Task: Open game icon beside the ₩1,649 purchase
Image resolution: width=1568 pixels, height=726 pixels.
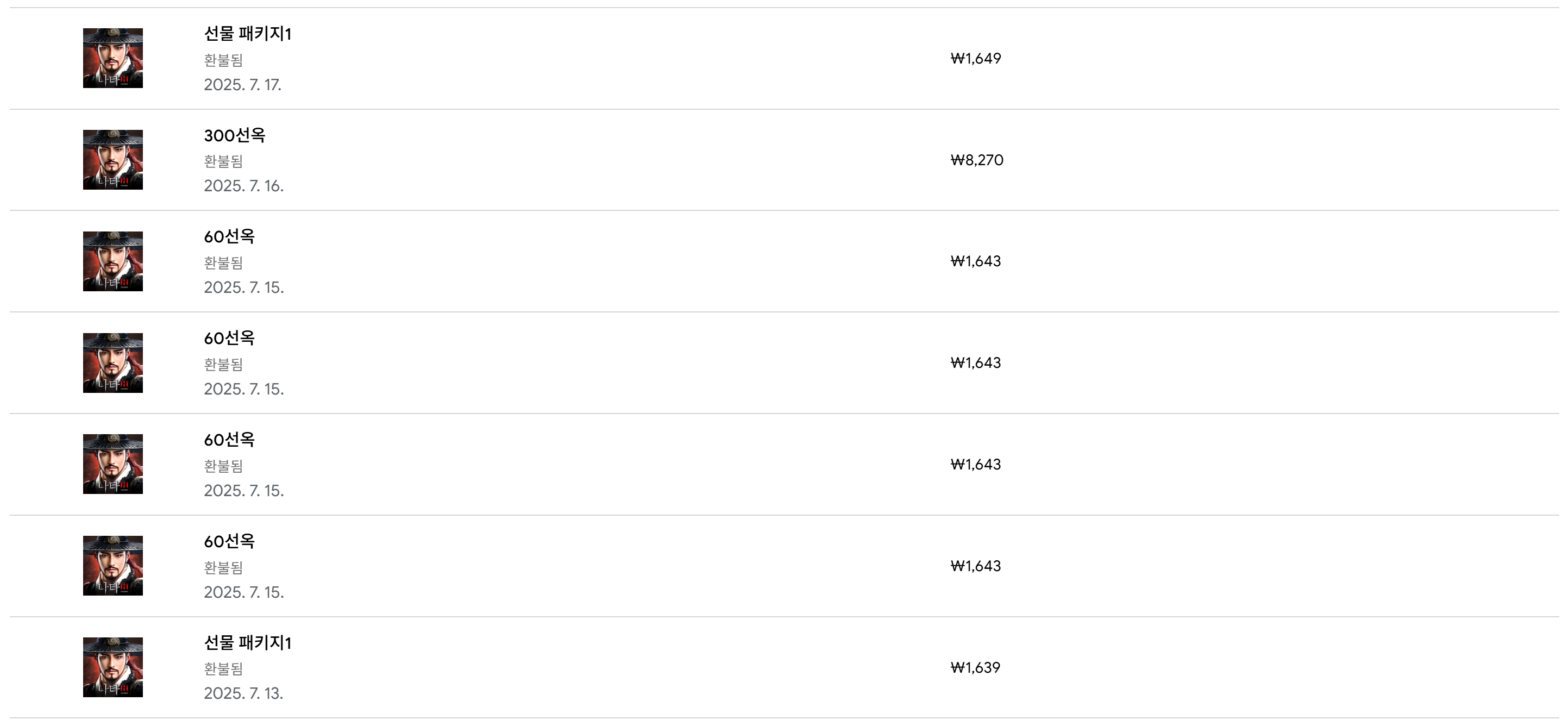Action: [x=112, y=58]
